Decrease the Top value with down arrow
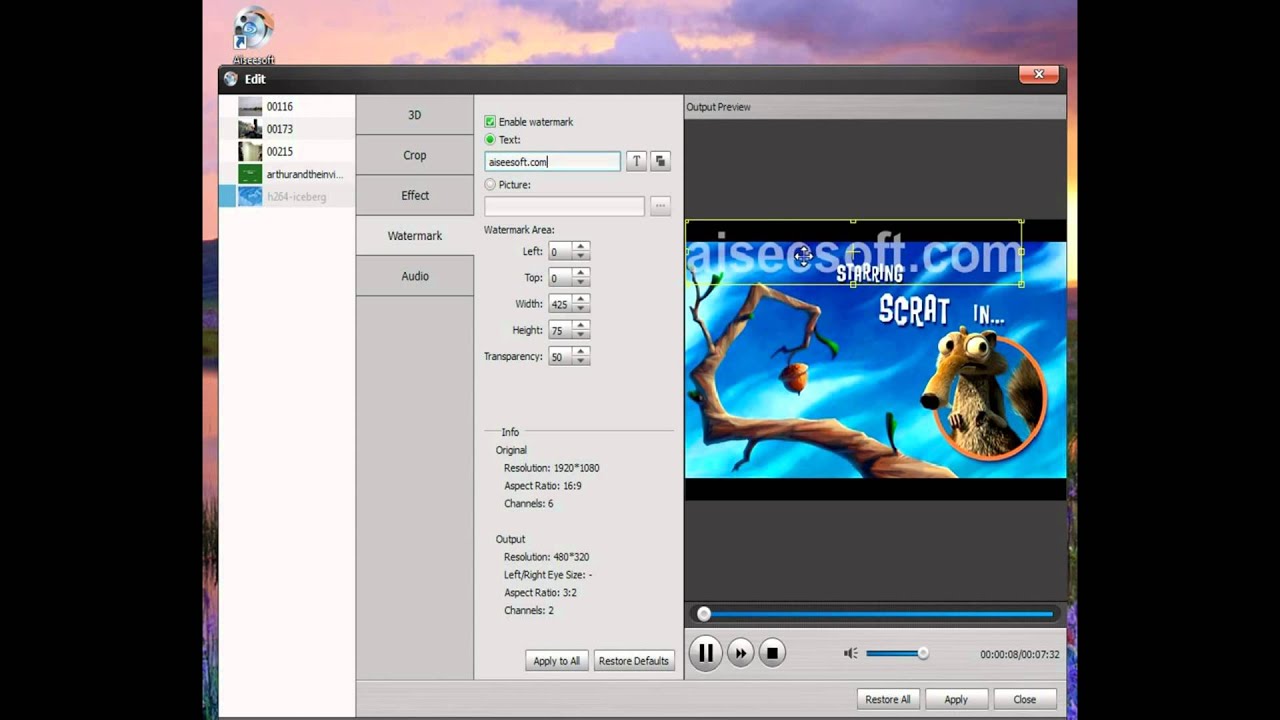The height and width of the screenshot is (720, 1280). [x=581, y=283]
